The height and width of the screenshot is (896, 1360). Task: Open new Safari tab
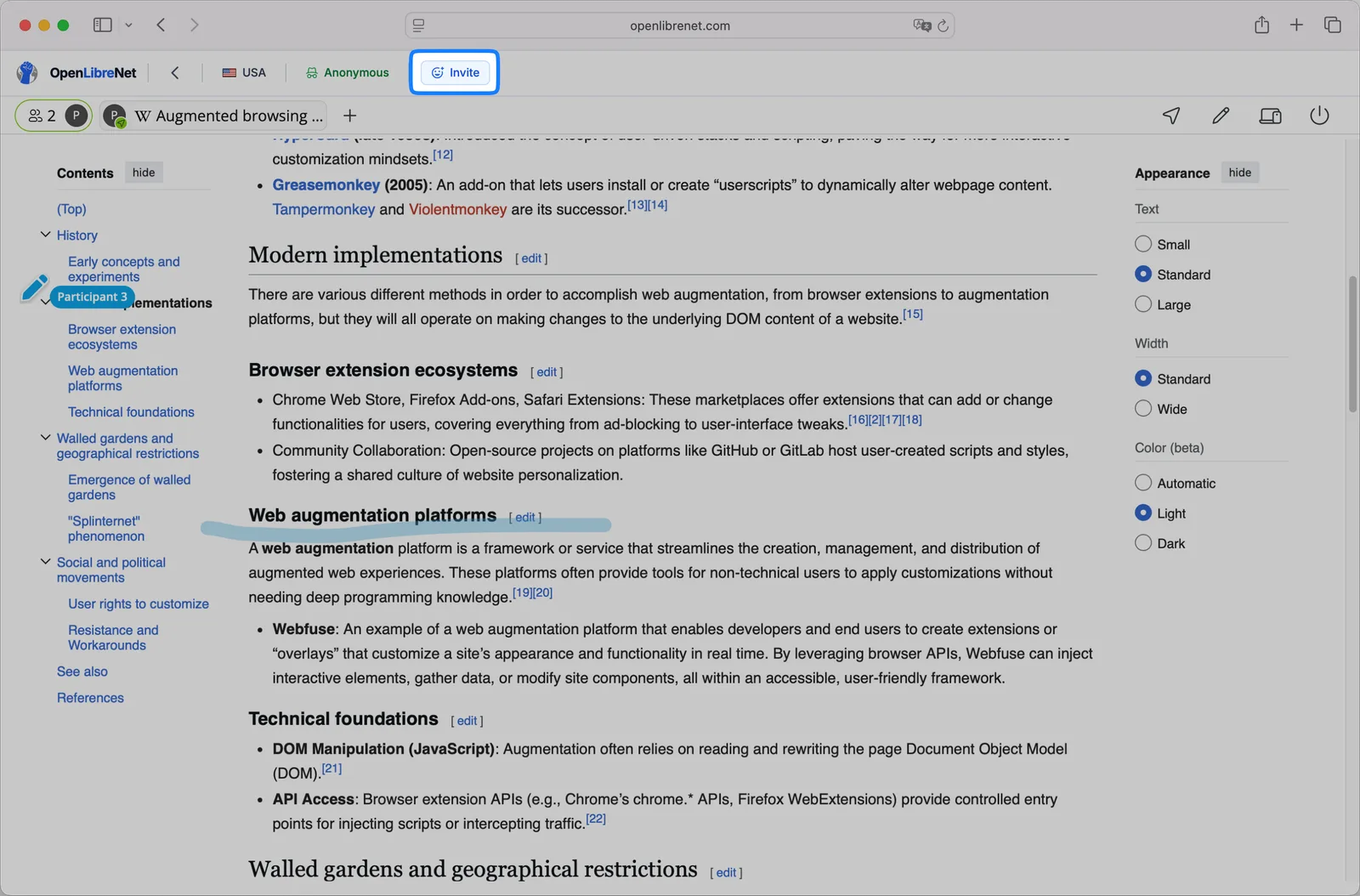click(1296, 25)
